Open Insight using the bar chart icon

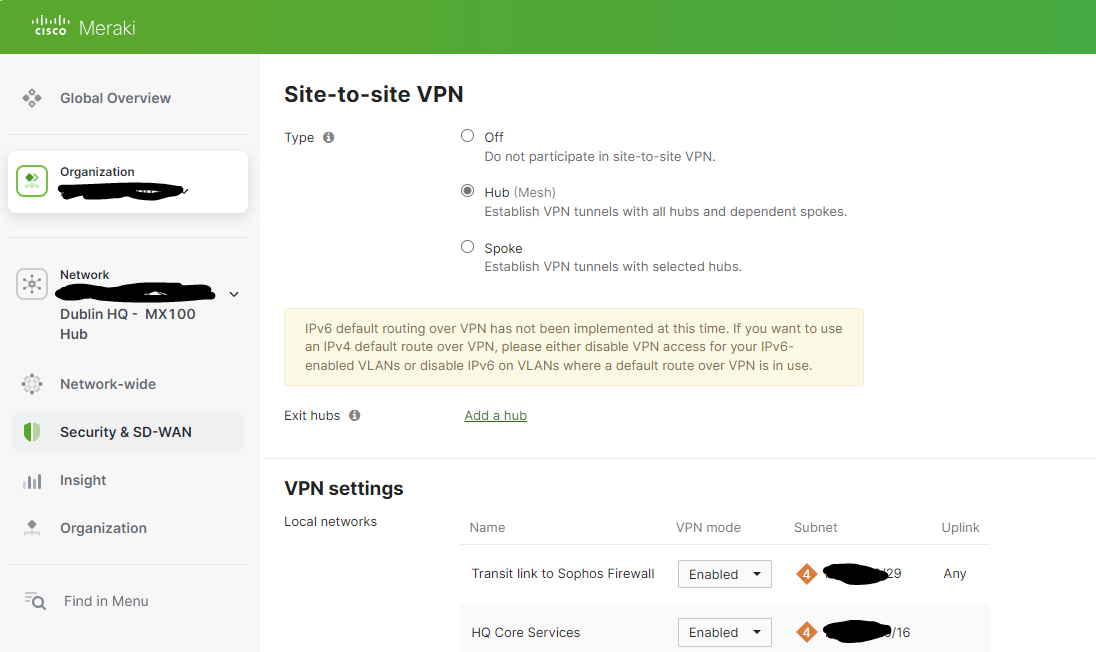(31, 479)
